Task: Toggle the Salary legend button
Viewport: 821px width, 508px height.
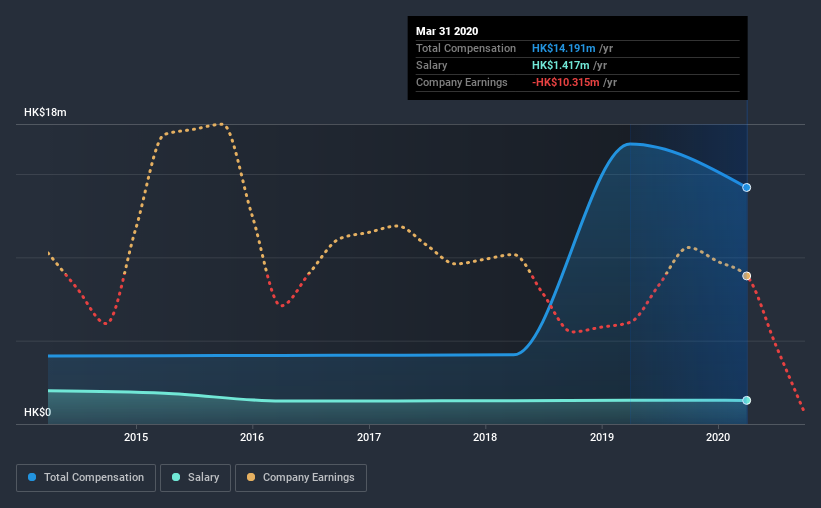Action: pos(195,478)
